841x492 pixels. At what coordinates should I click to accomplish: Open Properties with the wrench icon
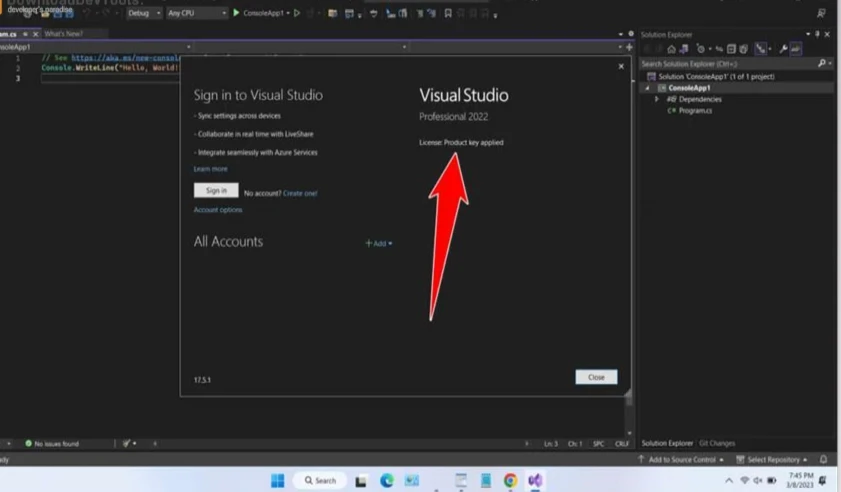[783, 49]
